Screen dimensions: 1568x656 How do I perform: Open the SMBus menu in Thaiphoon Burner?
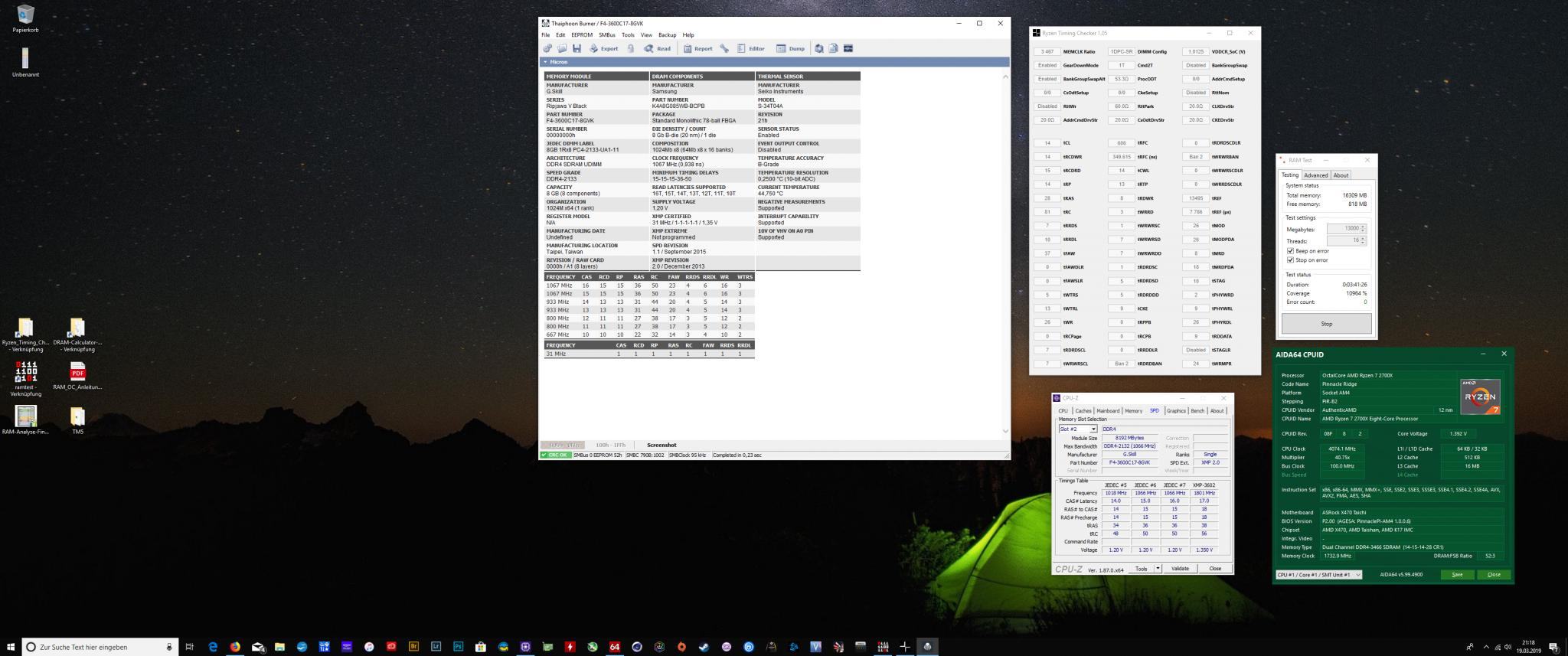click(607, 35)
